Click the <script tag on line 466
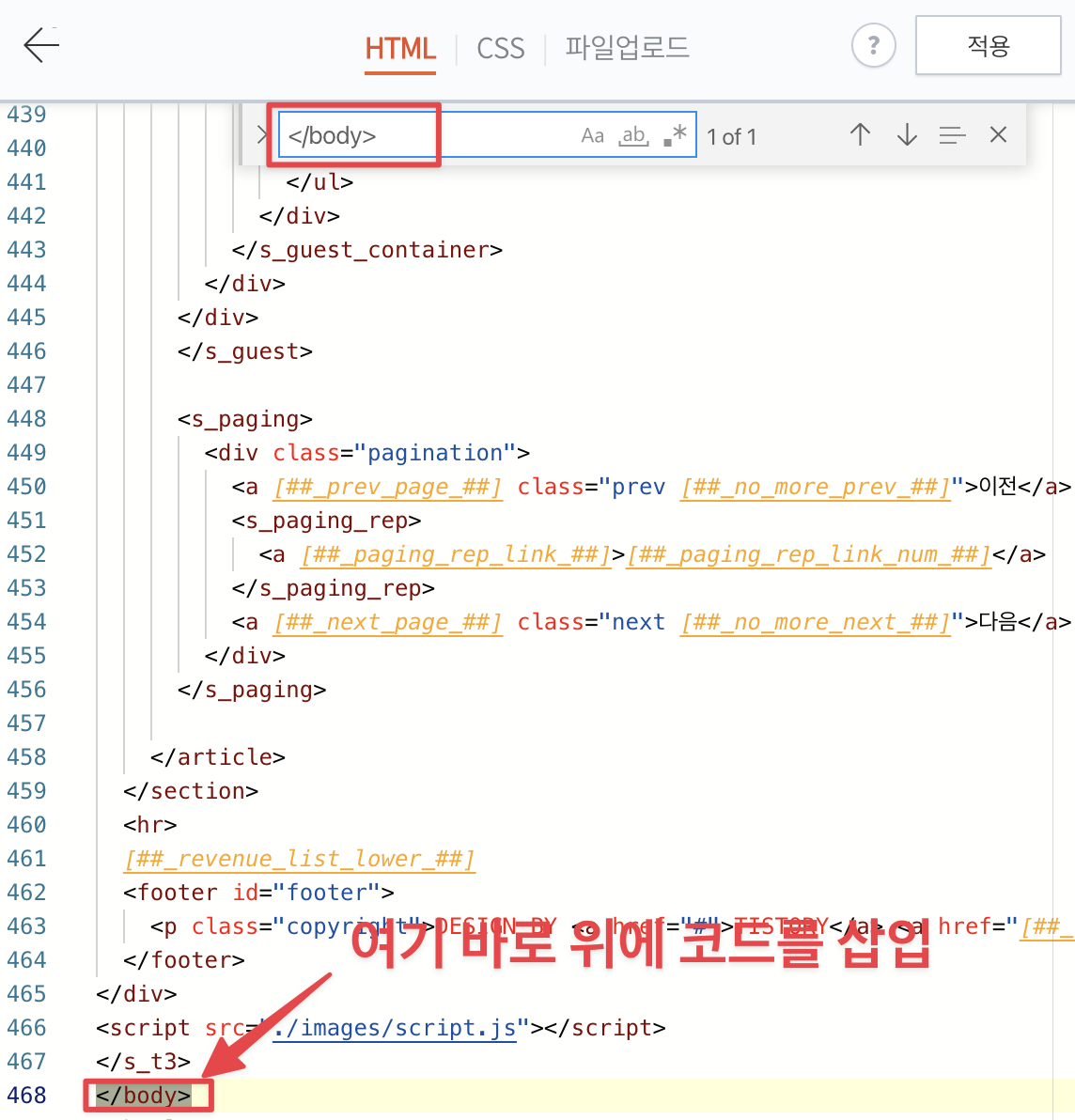Image resolution: width=1075 pixels, height=1120 pixels. tap(144, 1028)
